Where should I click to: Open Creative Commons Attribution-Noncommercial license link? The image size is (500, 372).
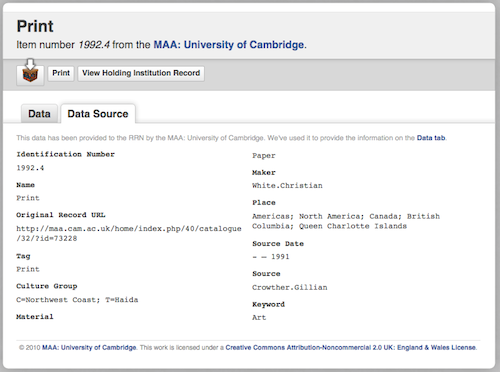tap(351, 347)
